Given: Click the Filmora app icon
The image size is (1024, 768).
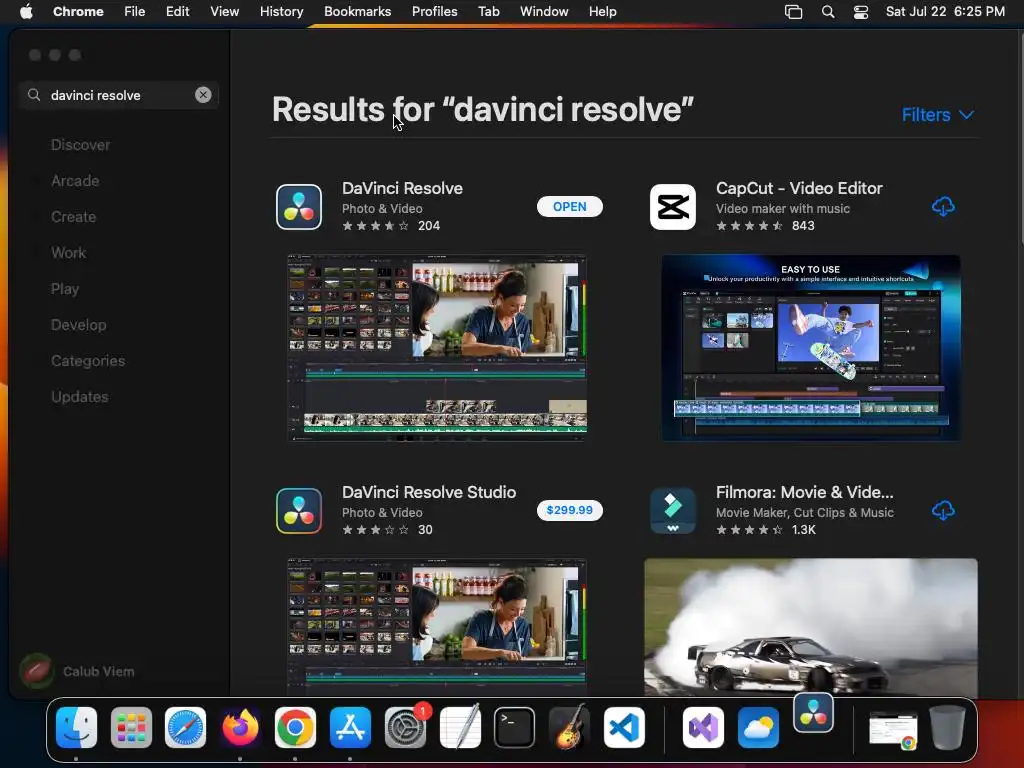Looking at the screenshot, I should point(673,511).
